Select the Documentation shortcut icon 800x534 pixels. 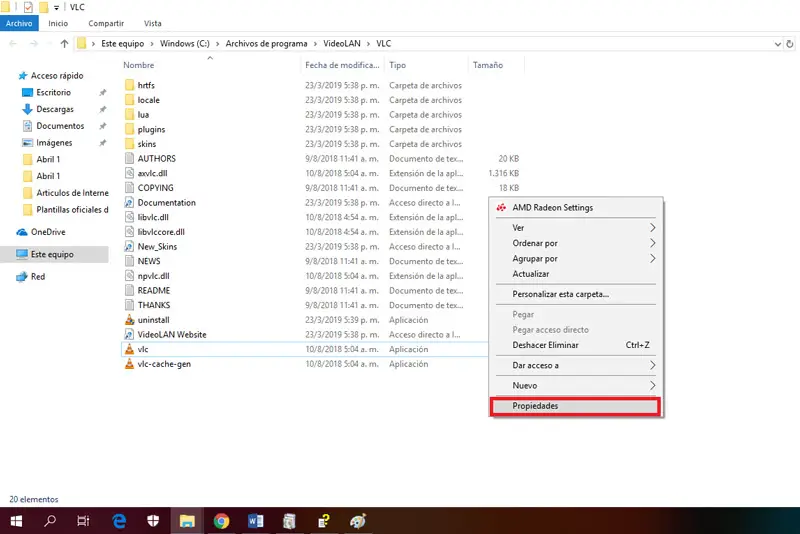(129, 202)
